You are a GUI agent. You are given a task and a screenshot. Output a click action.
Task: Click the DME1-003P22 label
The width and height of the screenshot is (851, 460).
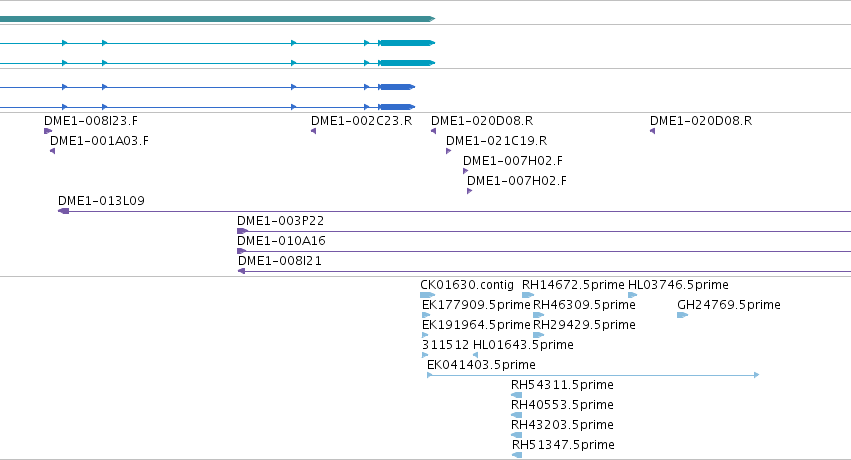click(281, 221)
